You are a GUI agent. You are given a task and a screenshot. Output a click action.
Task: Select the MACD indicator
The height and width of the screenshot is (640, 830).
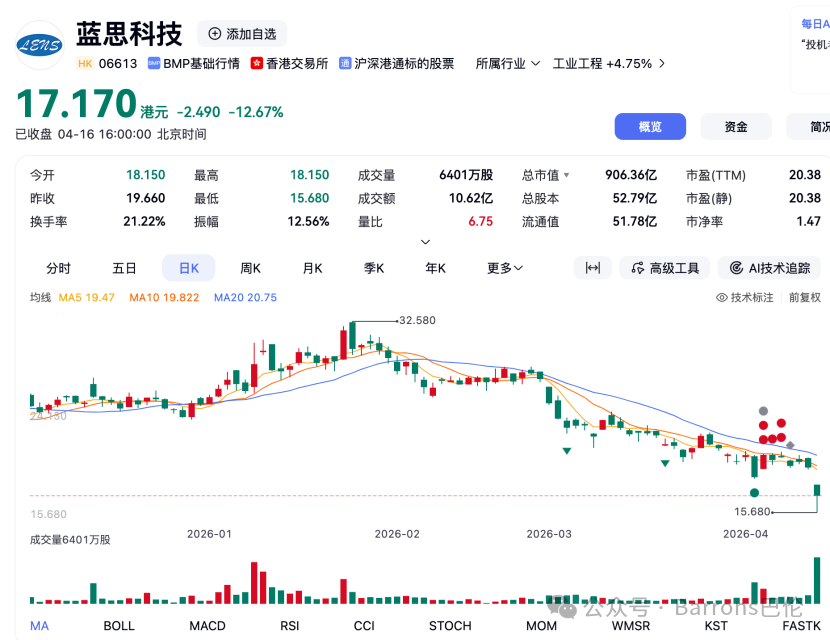tap(208, 626)
